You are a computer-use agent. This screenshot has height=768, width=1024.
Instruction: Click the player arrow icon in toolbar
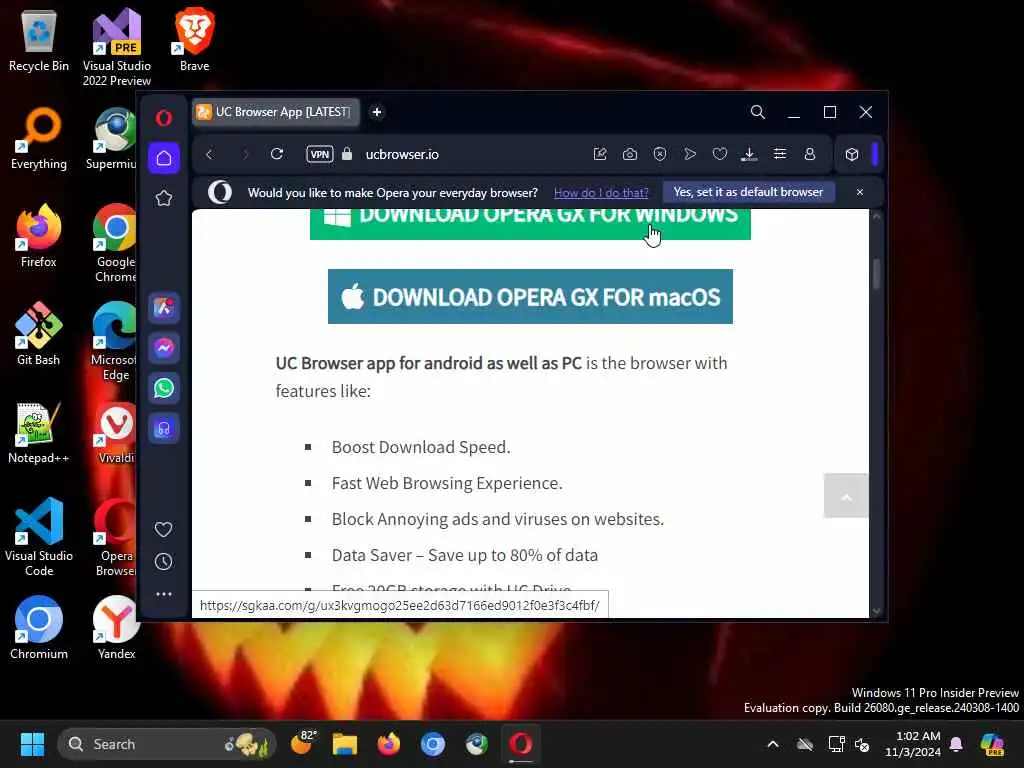click(x=690, y=154)
